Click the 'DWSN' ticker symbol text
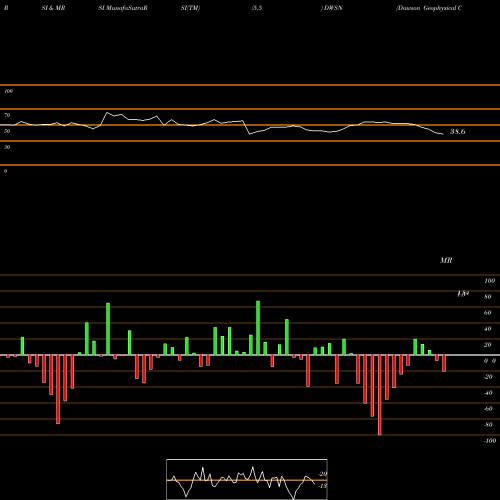 [333, 8]
